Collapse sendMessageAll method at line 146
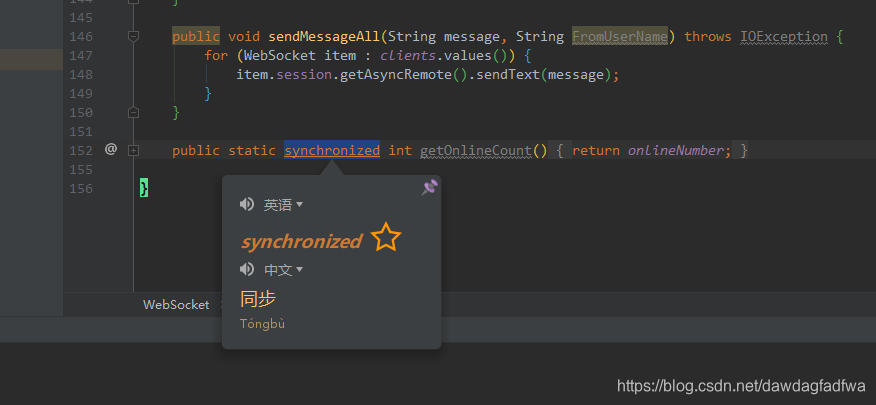The image size is (876, 405). pos(133,37)
